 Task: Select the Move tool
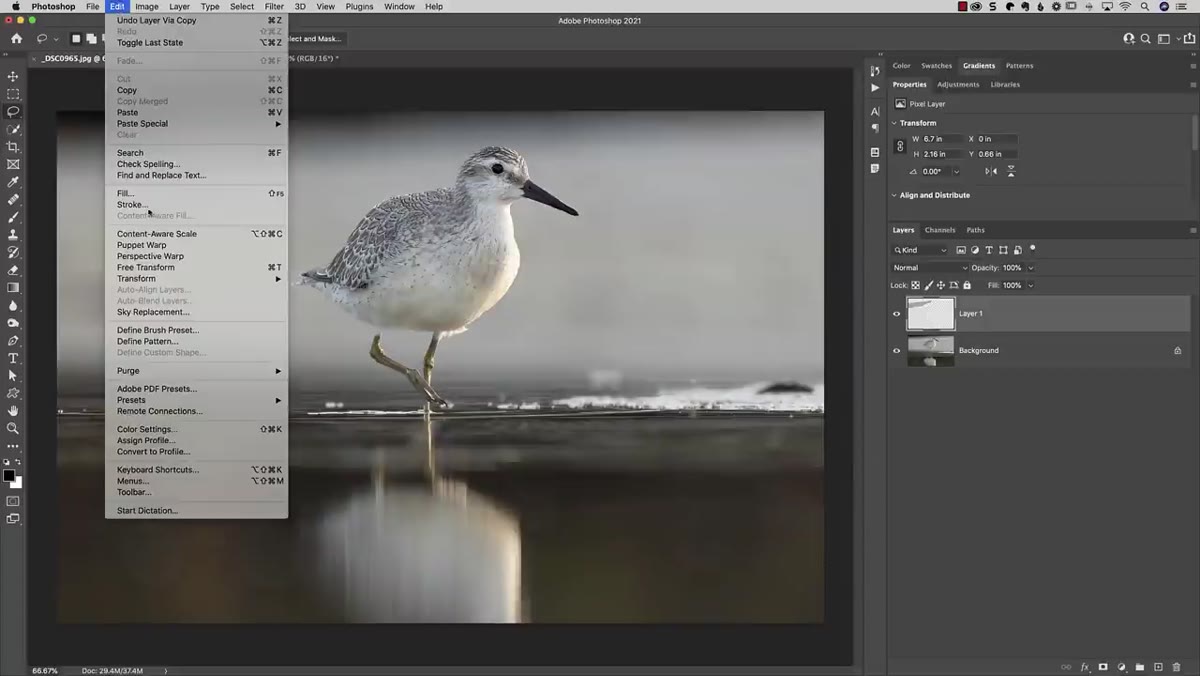[x=13, y=76]
